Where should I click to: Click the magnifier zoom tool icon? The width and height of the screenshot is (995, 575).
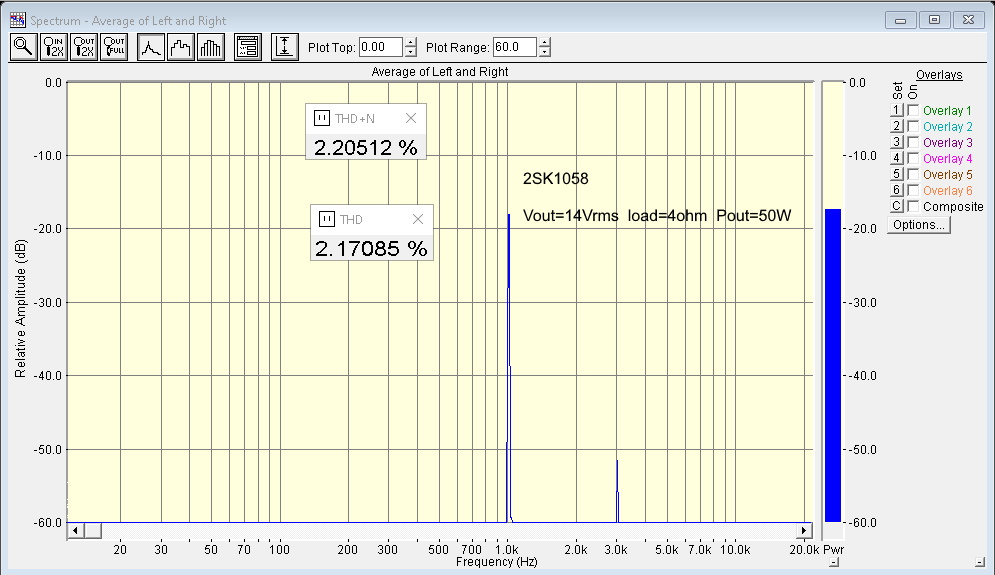point(23,47)
